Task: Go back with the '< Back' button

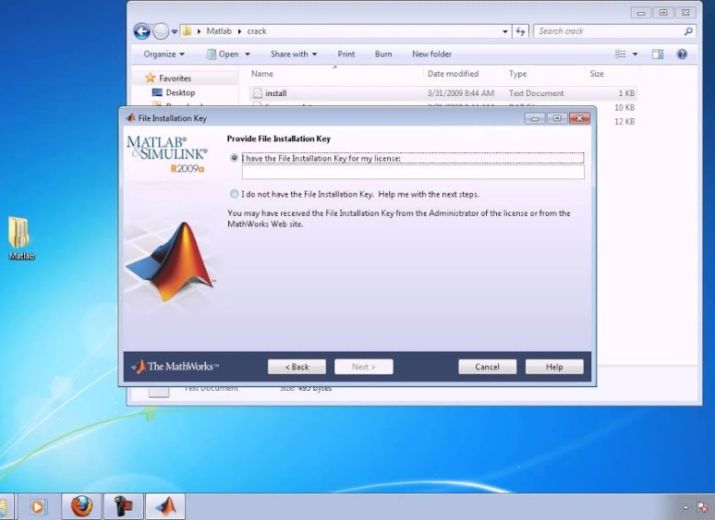Action: point(297,367)
